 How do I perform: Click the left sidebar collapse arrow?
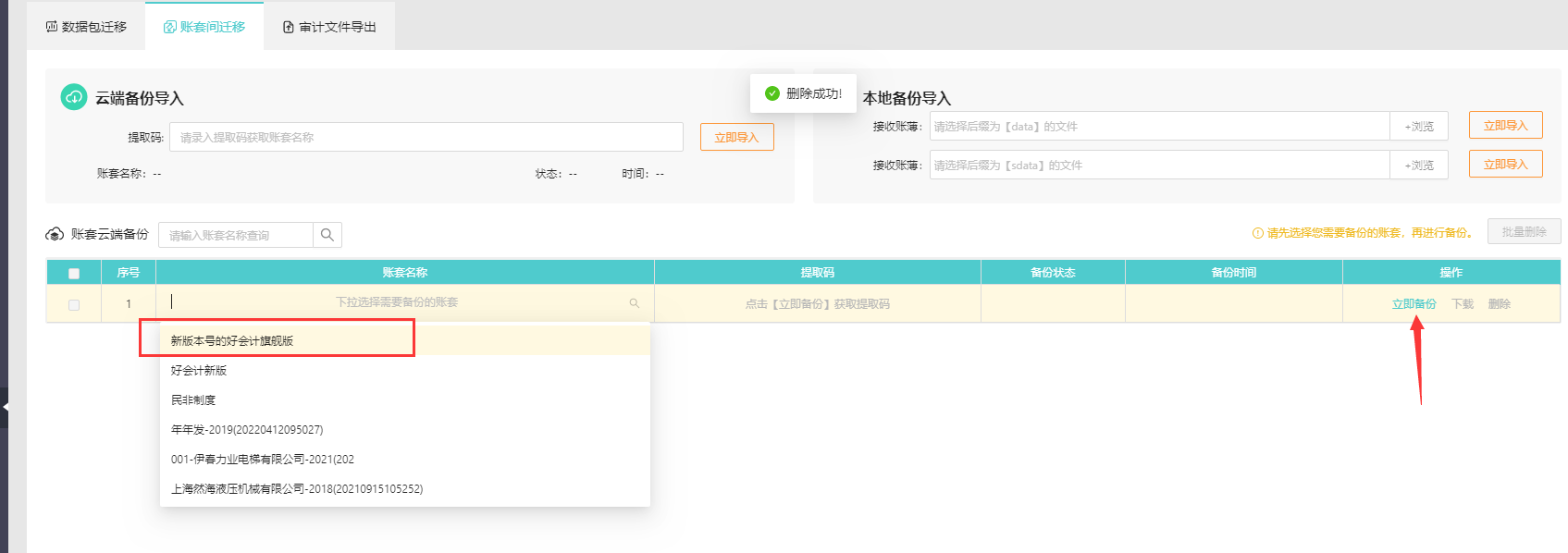5,406
